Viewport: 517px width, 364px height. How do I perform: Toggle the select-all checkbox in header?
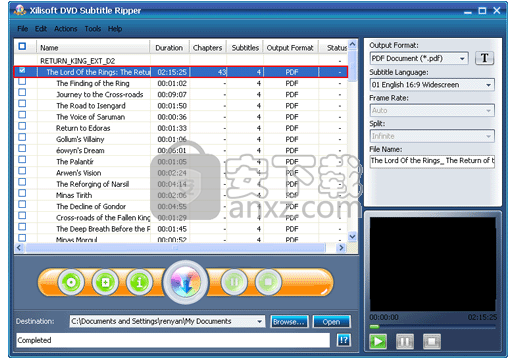coord(22,46)
